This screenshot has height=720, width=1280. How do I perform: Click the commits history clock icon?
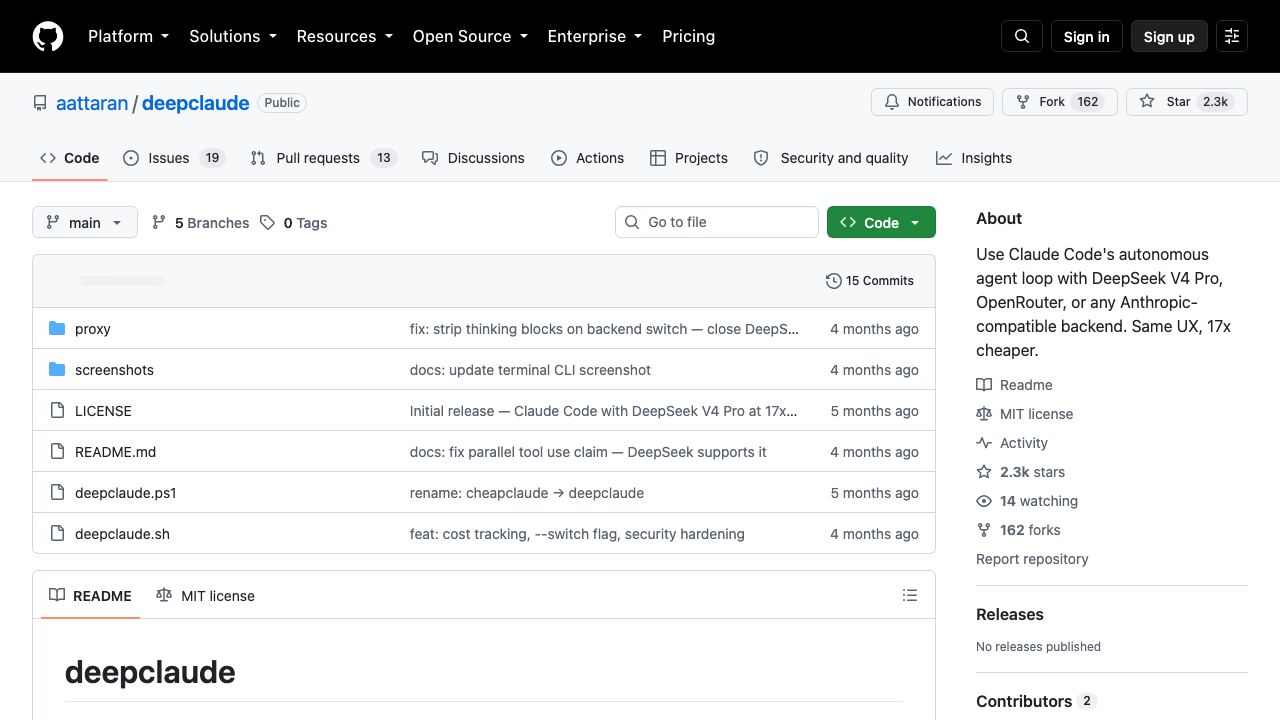click(834, 281)
